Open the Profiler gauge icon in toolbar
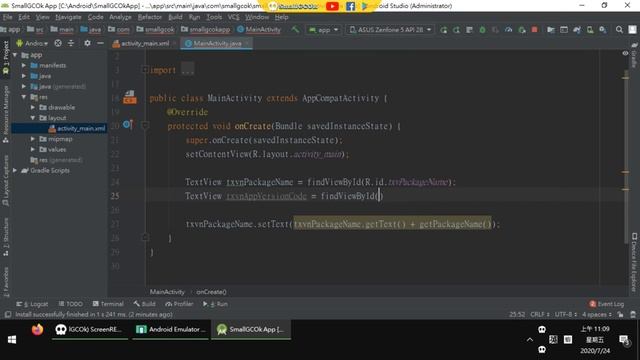This screenshot has height=360, width=640. tap(508, 30)
